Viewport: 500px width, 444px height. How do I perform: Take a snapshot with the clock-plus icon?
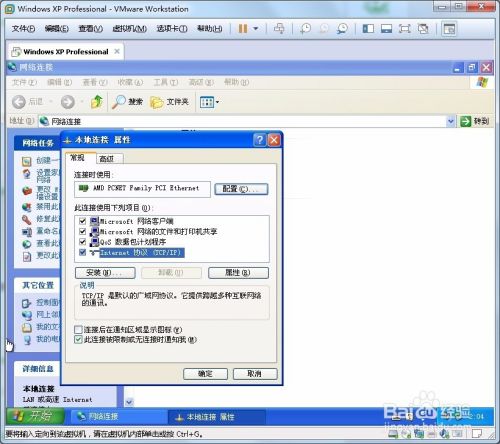tap(305, 29)
